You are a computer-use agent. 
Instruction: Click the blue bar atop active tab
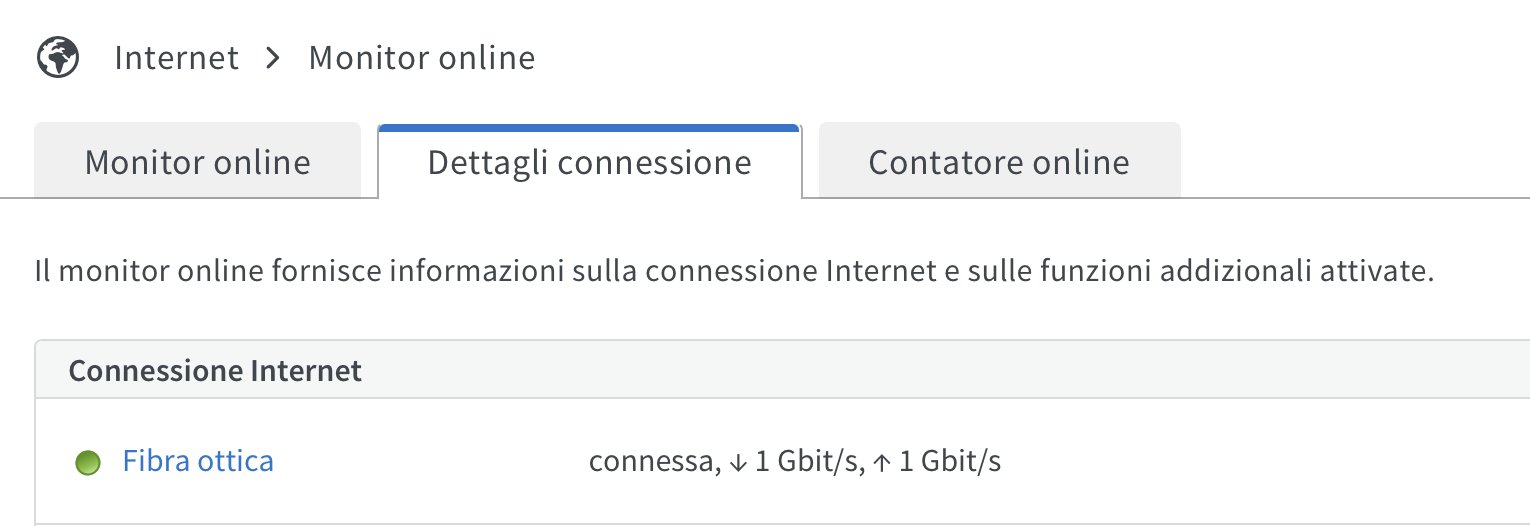(x=589, y=127)
